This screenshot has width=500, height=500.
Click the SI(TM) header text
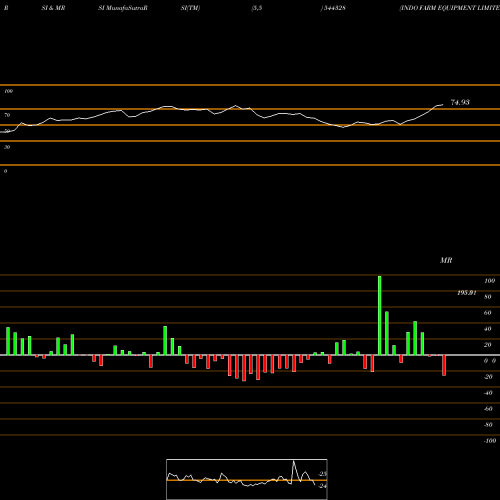coord(190,8)
